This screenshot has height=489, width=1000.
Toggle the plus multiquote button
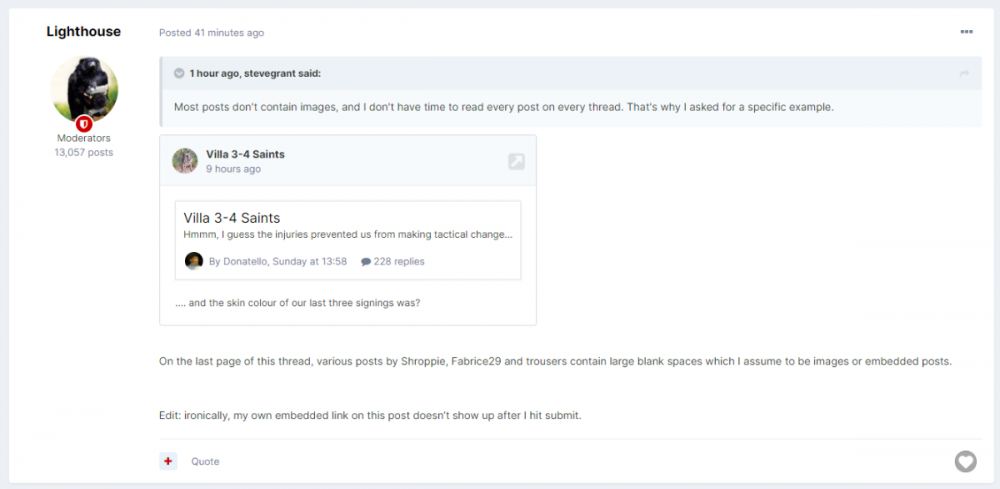[168, 461]
